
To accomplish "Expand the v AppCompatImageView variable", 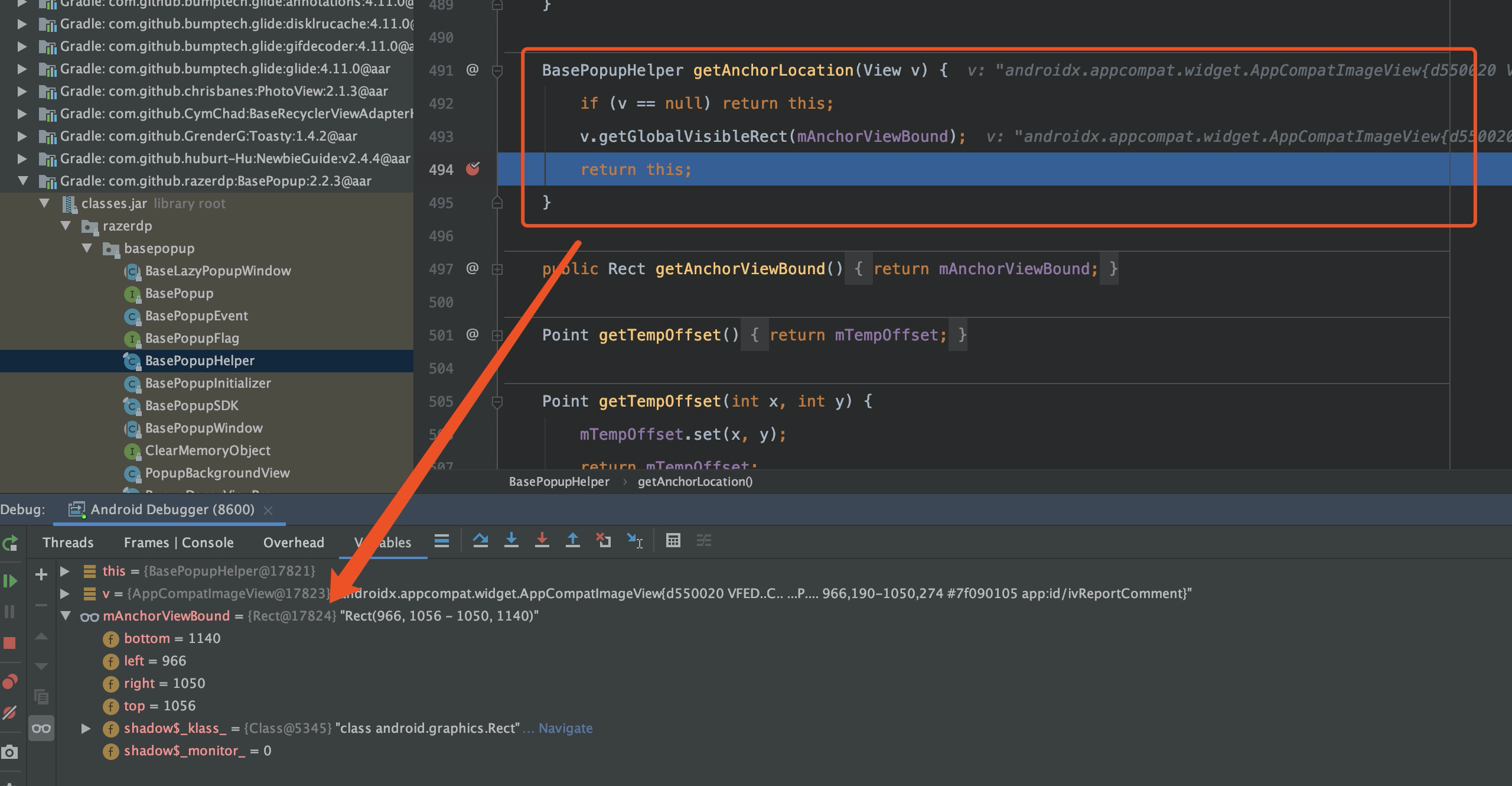I will (x=66, y=593).
